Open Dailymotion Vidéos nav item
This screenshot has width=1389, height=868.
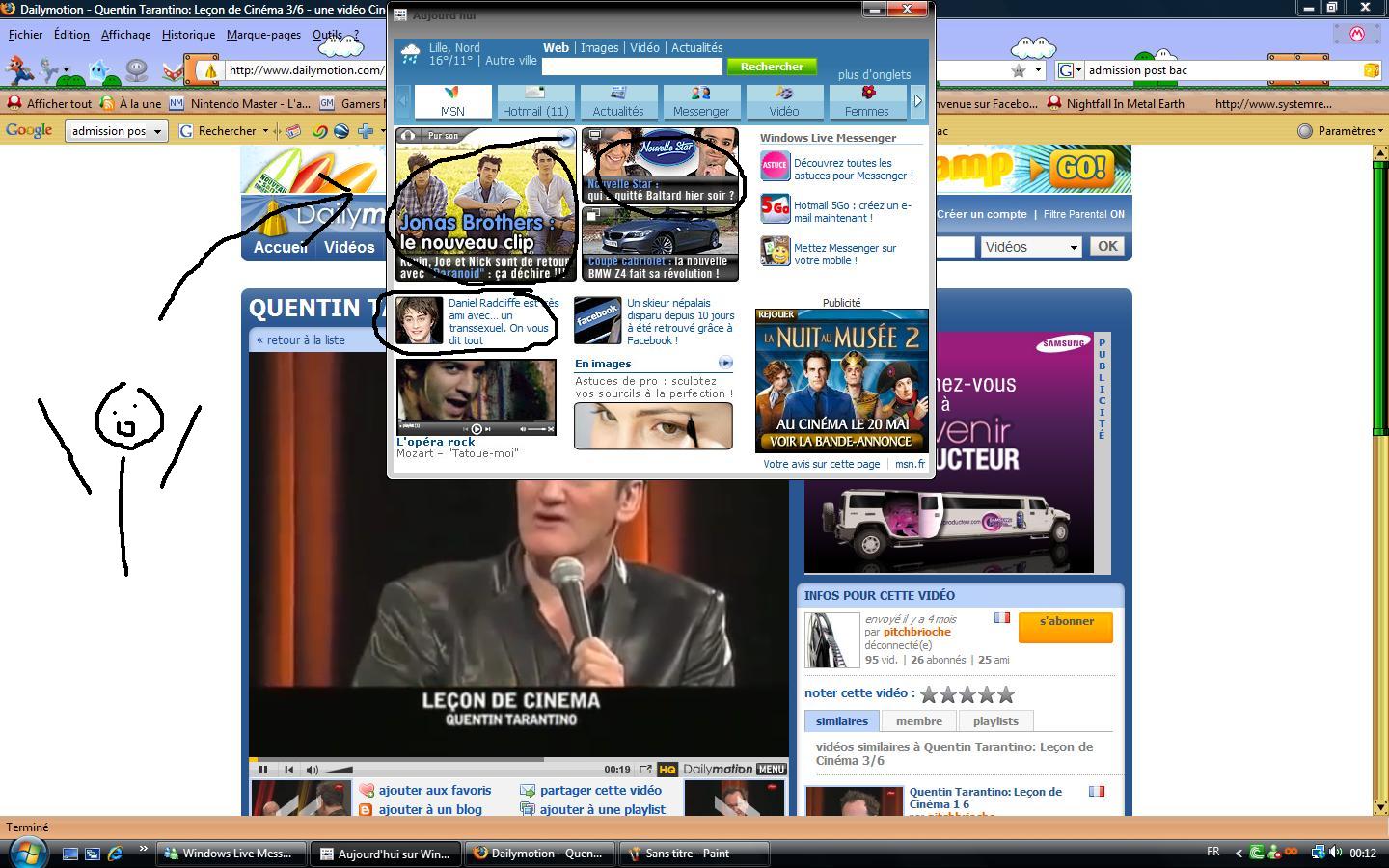349,247
